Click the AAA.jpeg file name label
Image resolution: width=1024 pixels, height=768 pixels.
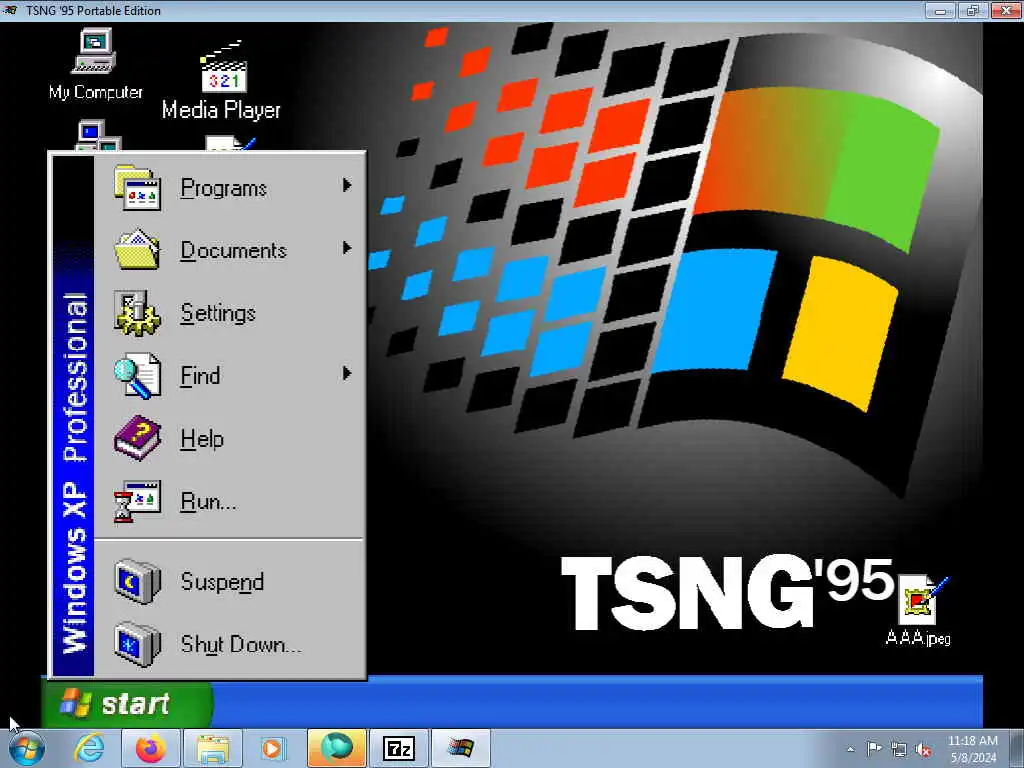tap(918, 637)
